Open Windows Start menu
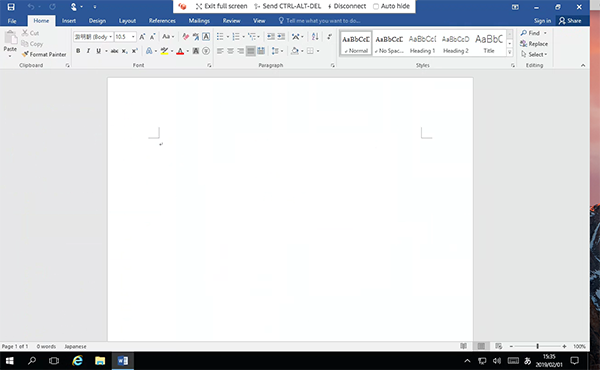600x370 pixels. click(x=10, y=360)
